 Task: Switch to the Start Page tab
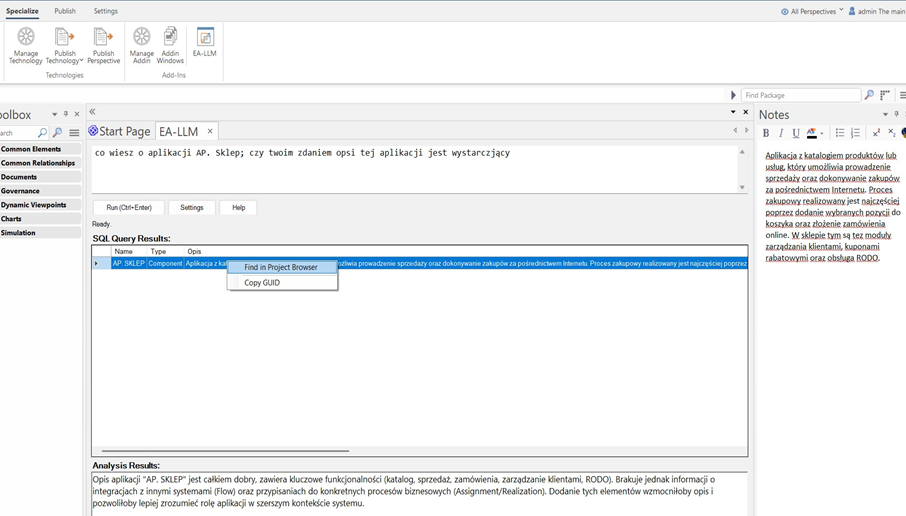[119, 131]
